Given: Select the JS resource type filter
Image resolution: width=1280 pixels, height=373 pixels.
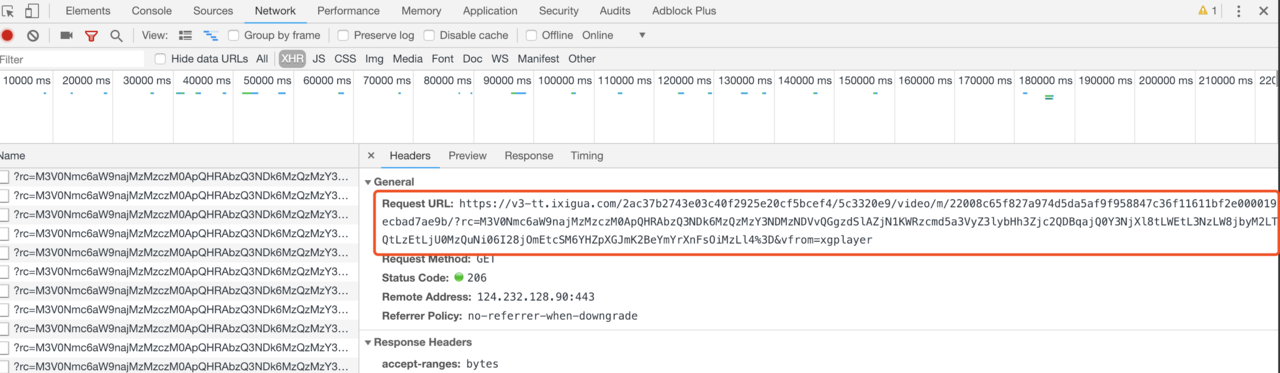Looking at the screenshot, I should [x=319, y=59].
